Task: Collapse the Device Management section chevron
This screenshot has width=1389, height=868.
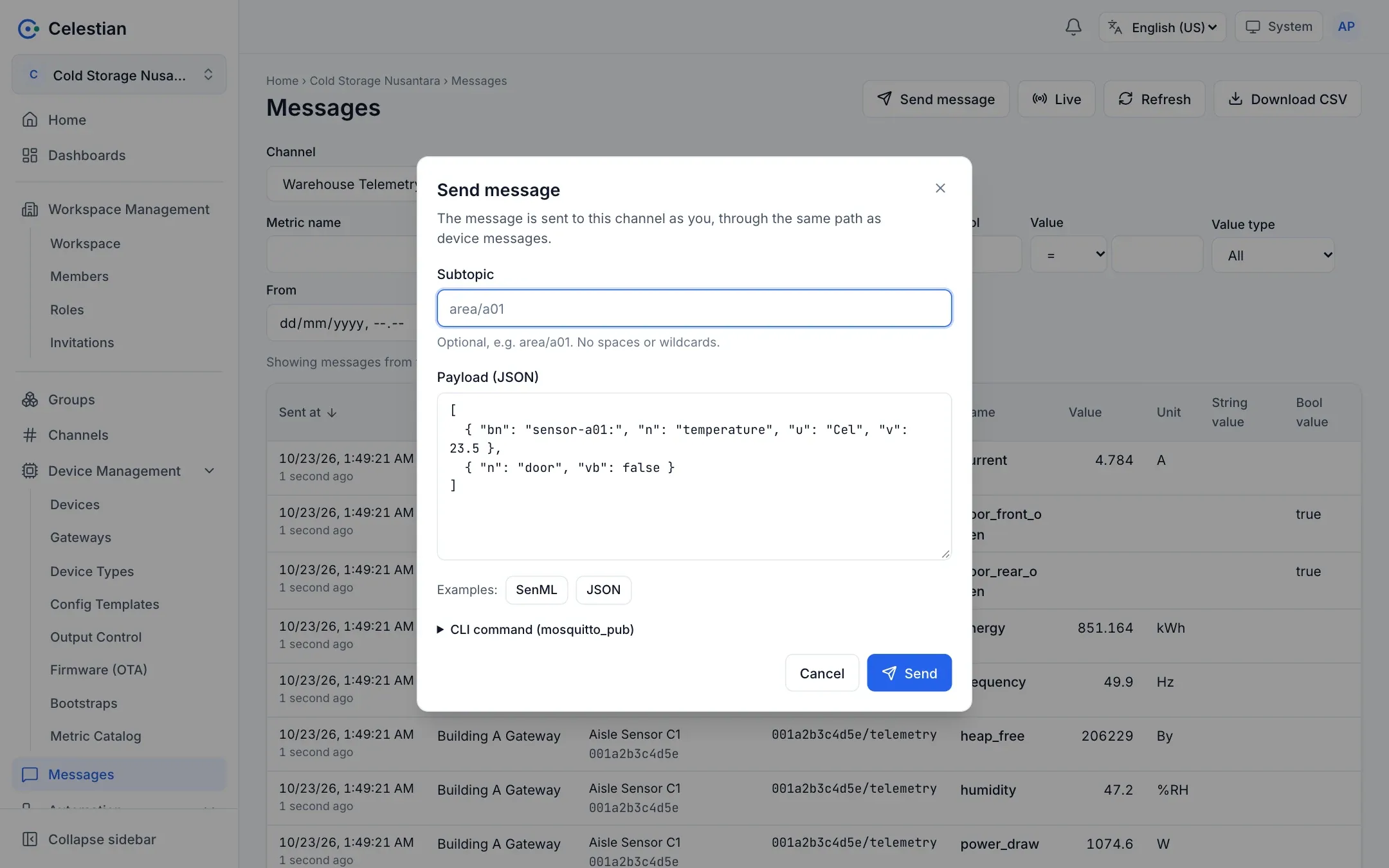Action: click(x=209, y=471)
